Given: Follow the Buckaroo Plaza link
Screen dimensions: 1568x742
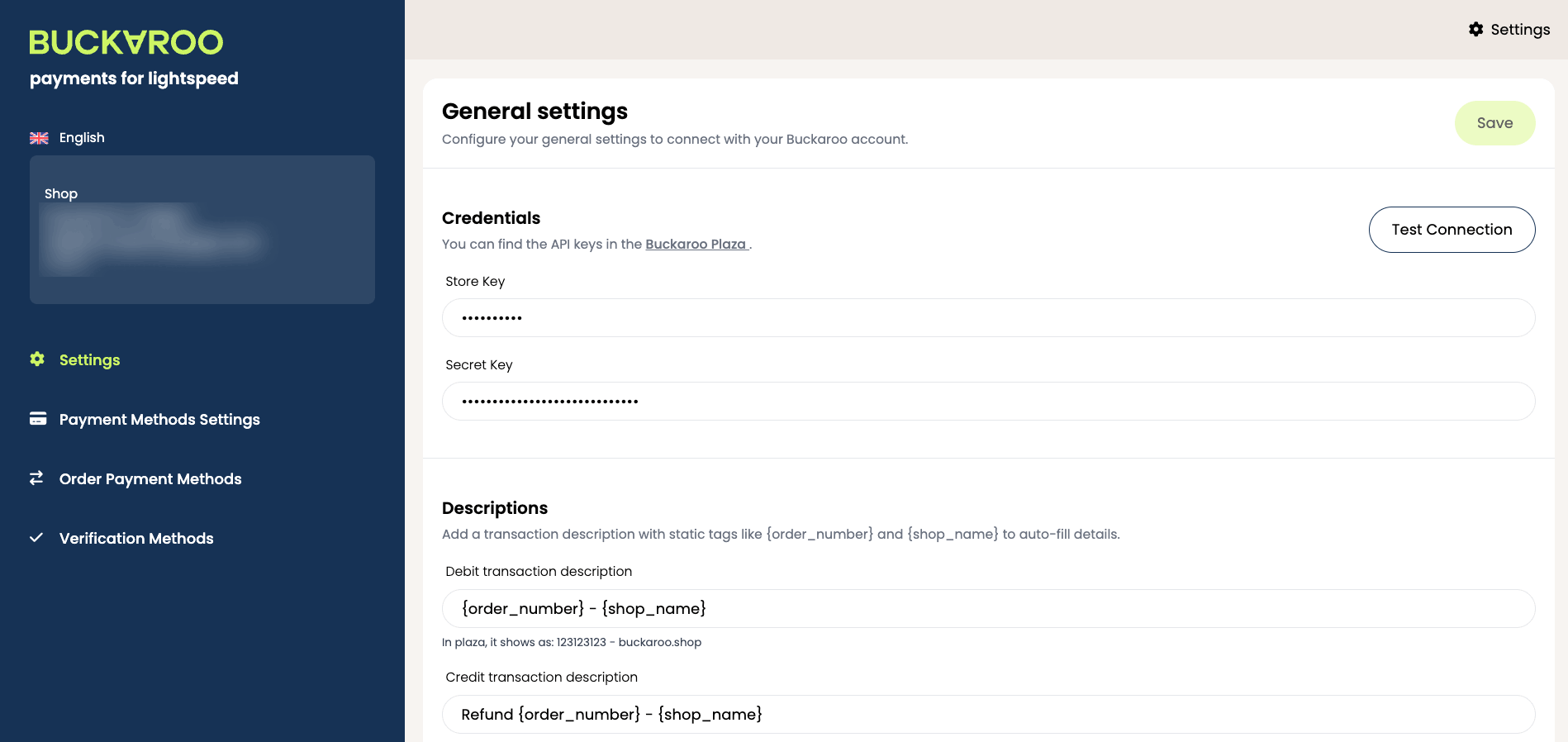Looking at the screenshot, I should coord(696,245).
